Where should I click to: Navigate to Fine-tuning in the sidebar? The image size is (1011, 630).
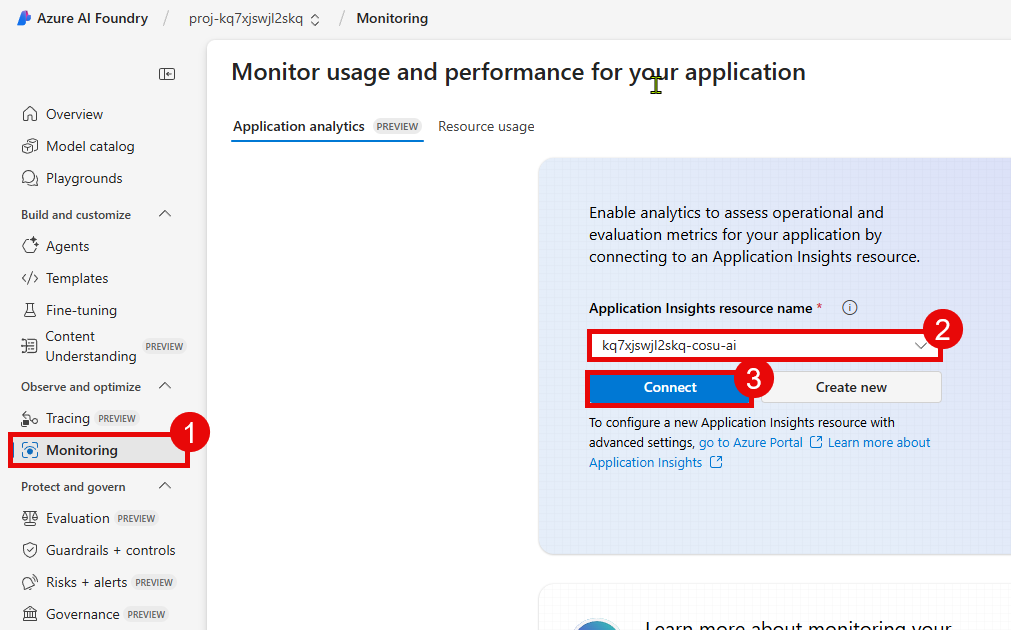click(x=80, y=309)
